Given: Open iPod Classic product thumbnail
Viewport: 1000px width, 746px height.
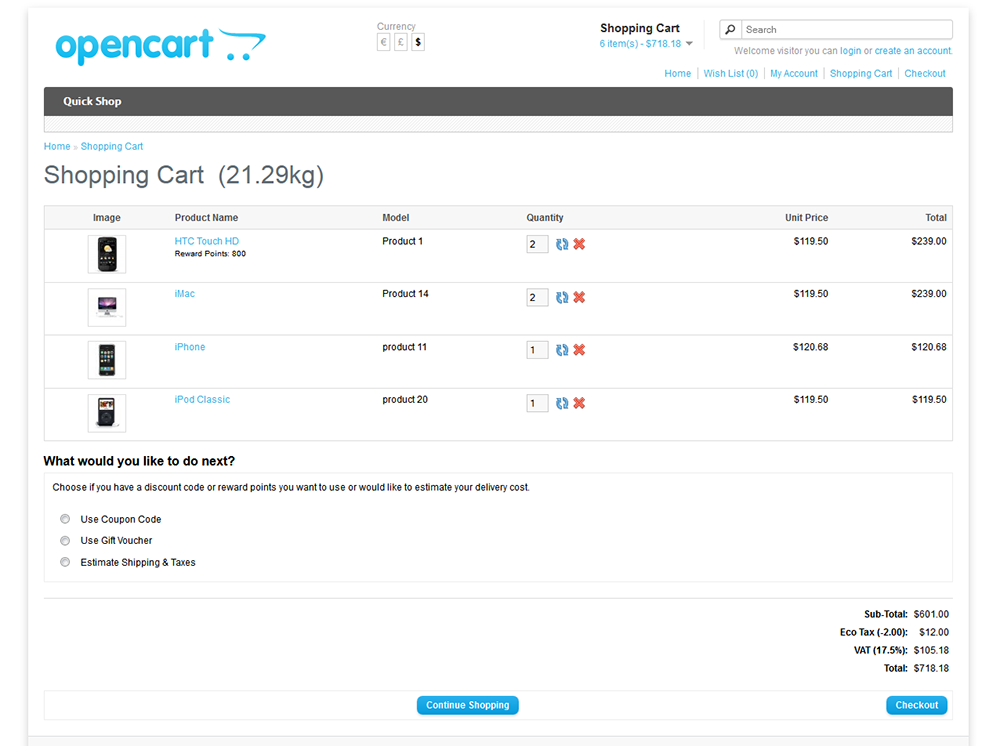Looking at the screenshot, I should (107, 413).
